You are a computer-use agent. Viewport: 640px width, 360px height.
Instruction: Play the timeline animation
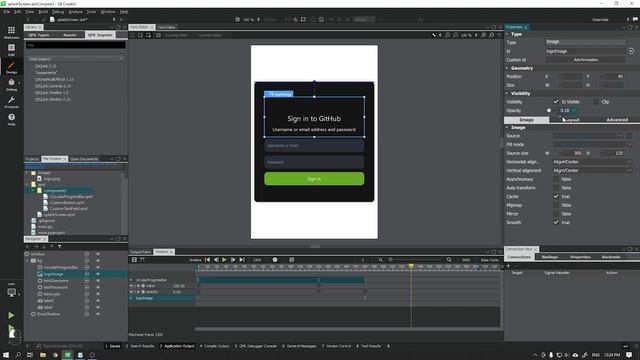click(x=224, y=260)
